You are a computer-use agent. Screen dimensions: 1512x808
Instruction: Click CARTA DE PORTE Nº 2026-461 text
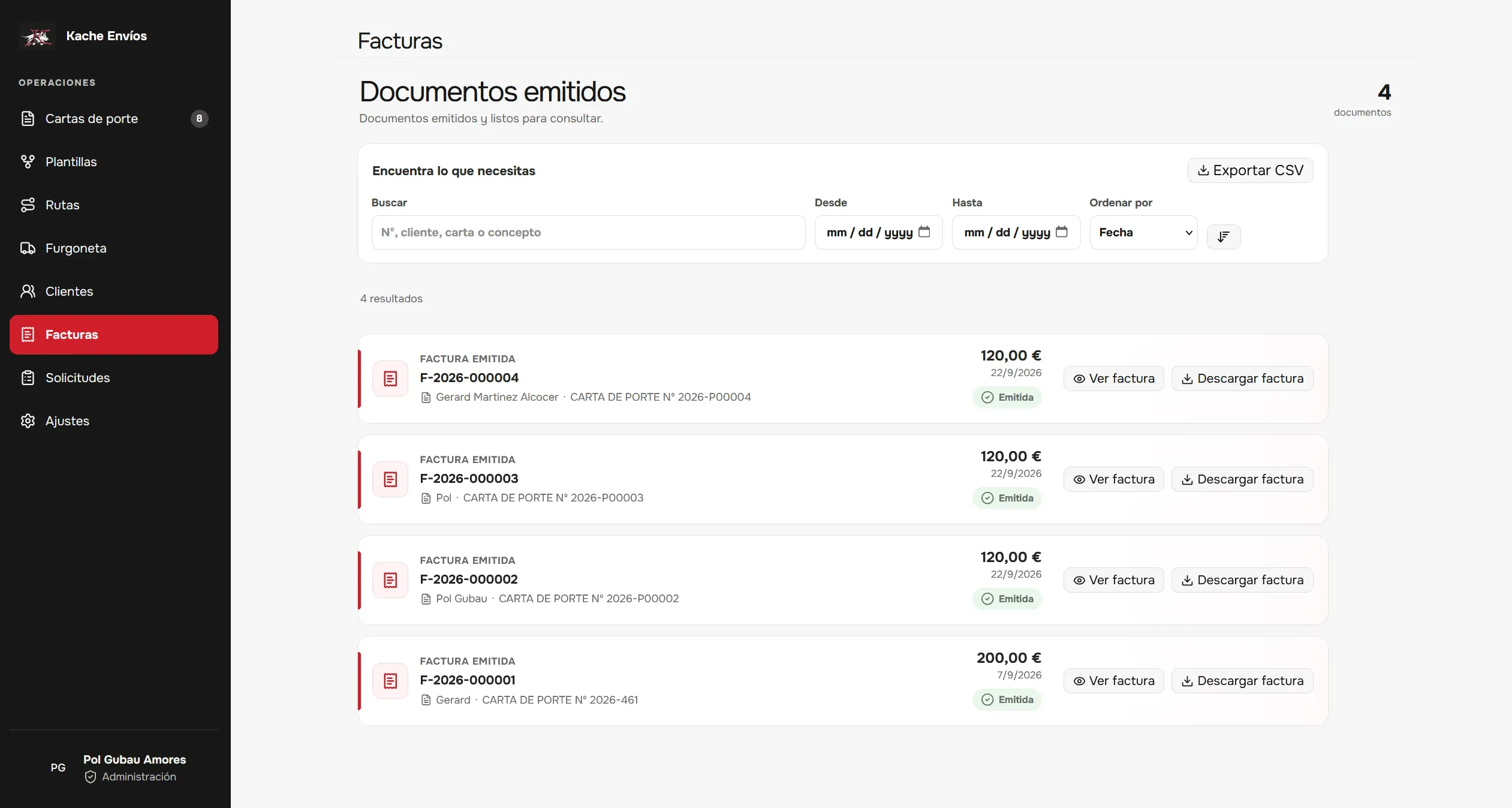[560, 700]
